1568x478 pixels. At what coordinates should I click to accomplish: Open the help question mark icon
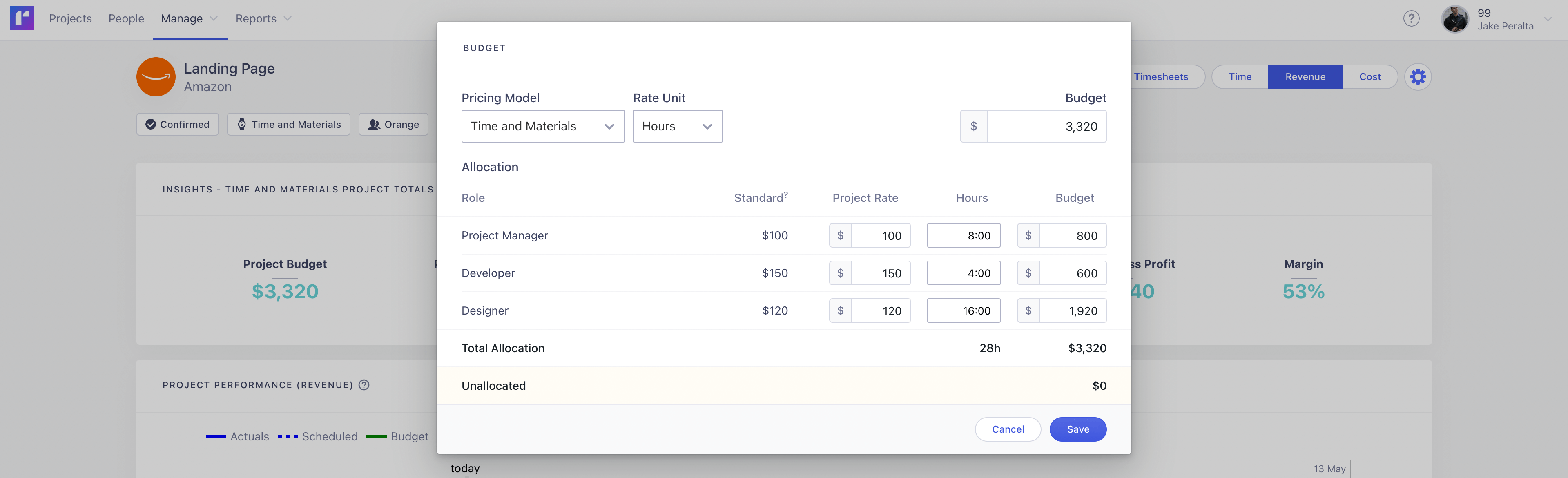pos(1411,18)
